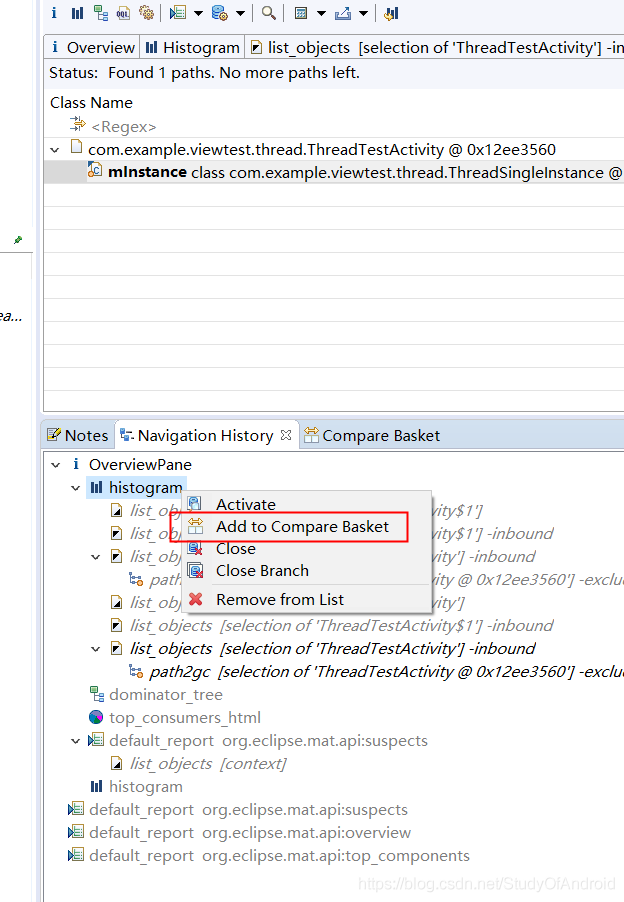The height and width of the screenshot is (902, 624).
Task: Collapse the bold list_objects ThreadTestActivity node
Action: (95, 649)
